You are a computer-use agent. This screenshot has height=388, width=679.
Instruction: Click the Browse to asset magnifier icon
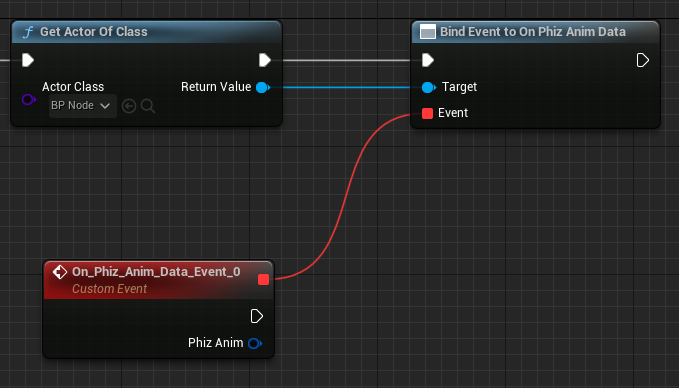coord(148,106)
